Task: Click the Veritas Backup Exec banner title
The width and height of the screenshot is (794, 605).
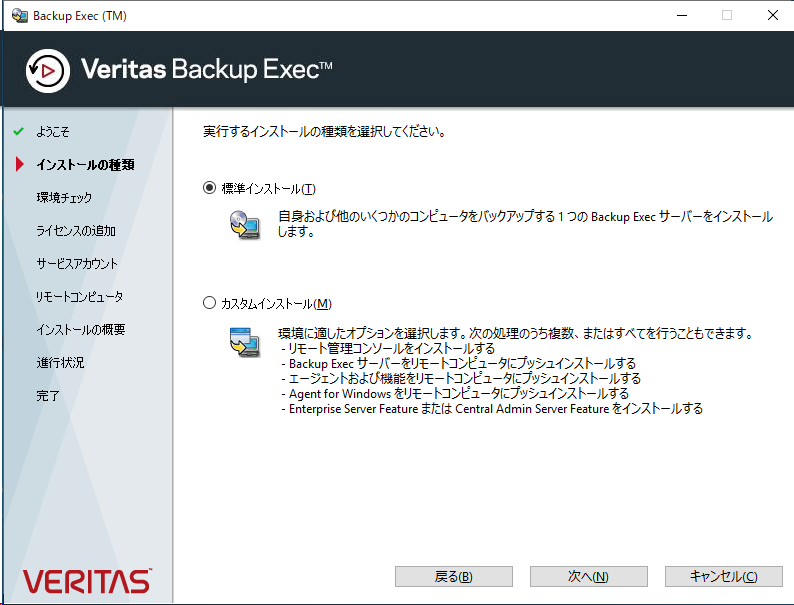Action: [x=207, y=69]
